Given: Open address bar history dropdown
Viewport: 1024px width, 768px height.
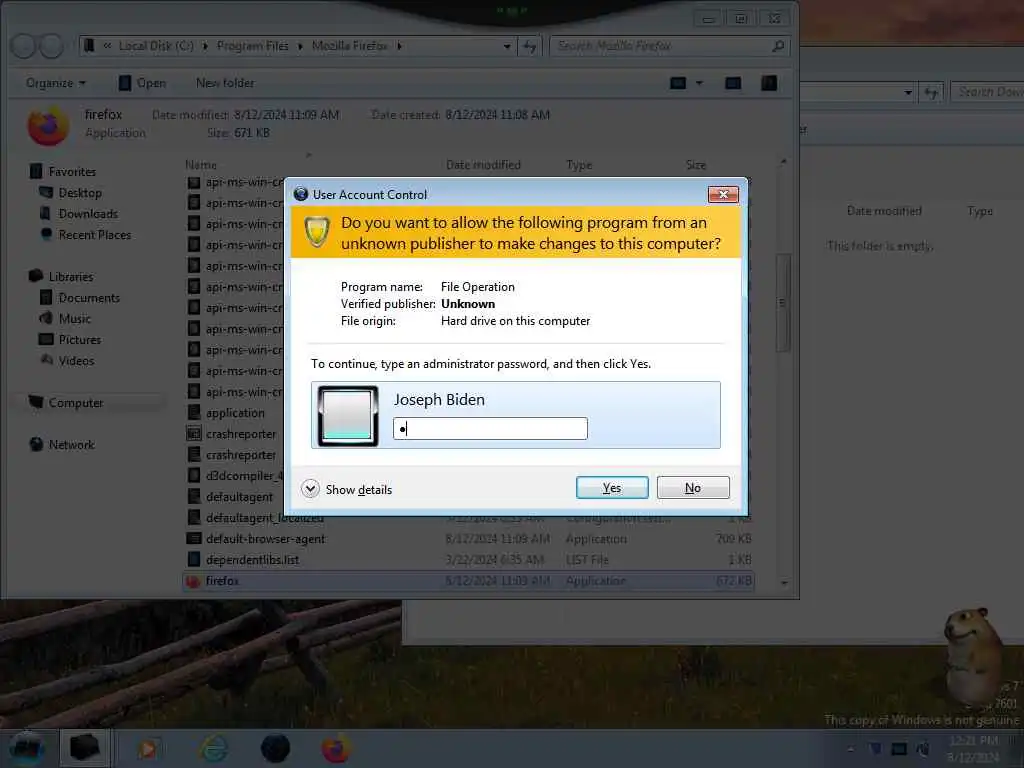Looking at the screenshot, I should (507, 46).
